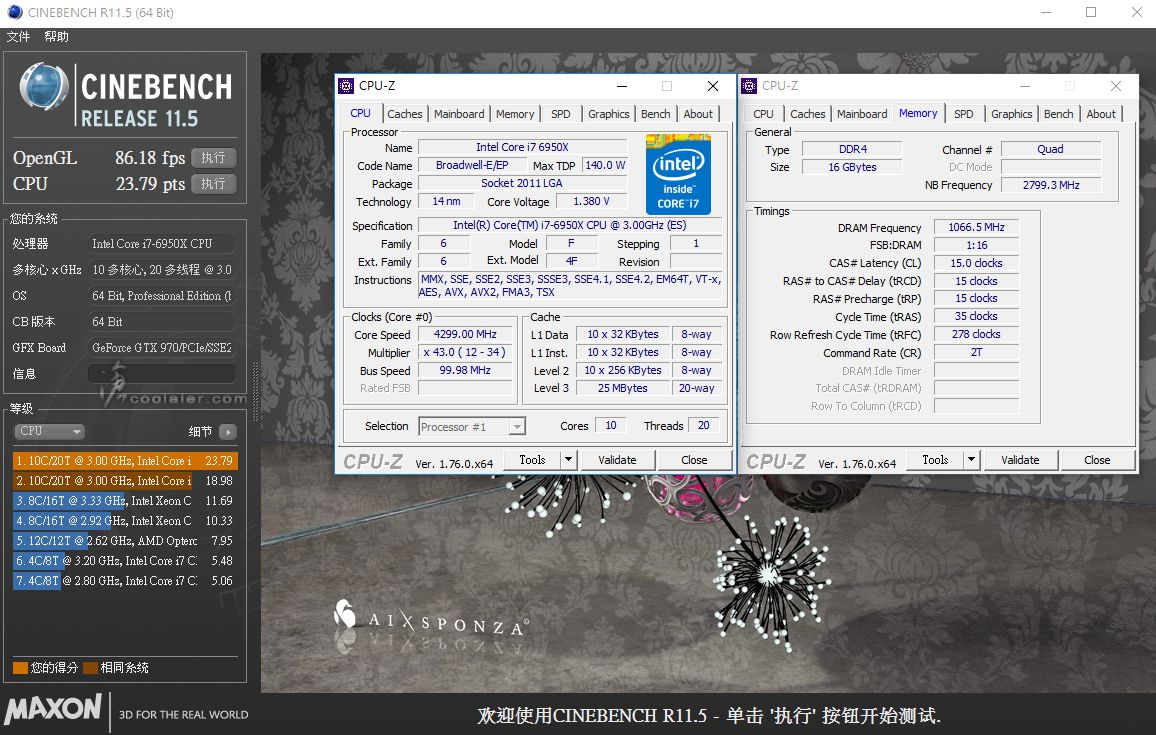1156x735 pixels.
Task: Click the DRAM Frequency value 1066.5 MHz
Action: pyautogui.click(x=976, y=227)
